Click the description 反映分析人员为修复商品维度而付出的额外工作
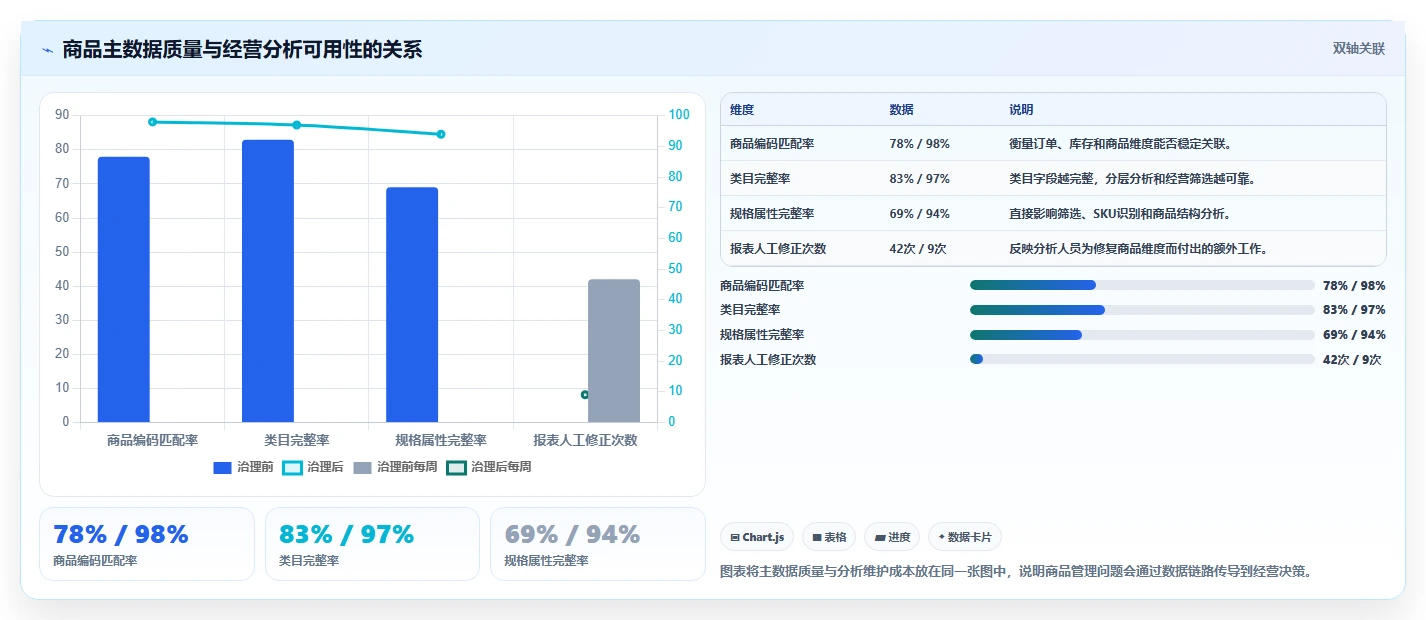The width and height of the screenshot is (1426, 620). 1138,249
